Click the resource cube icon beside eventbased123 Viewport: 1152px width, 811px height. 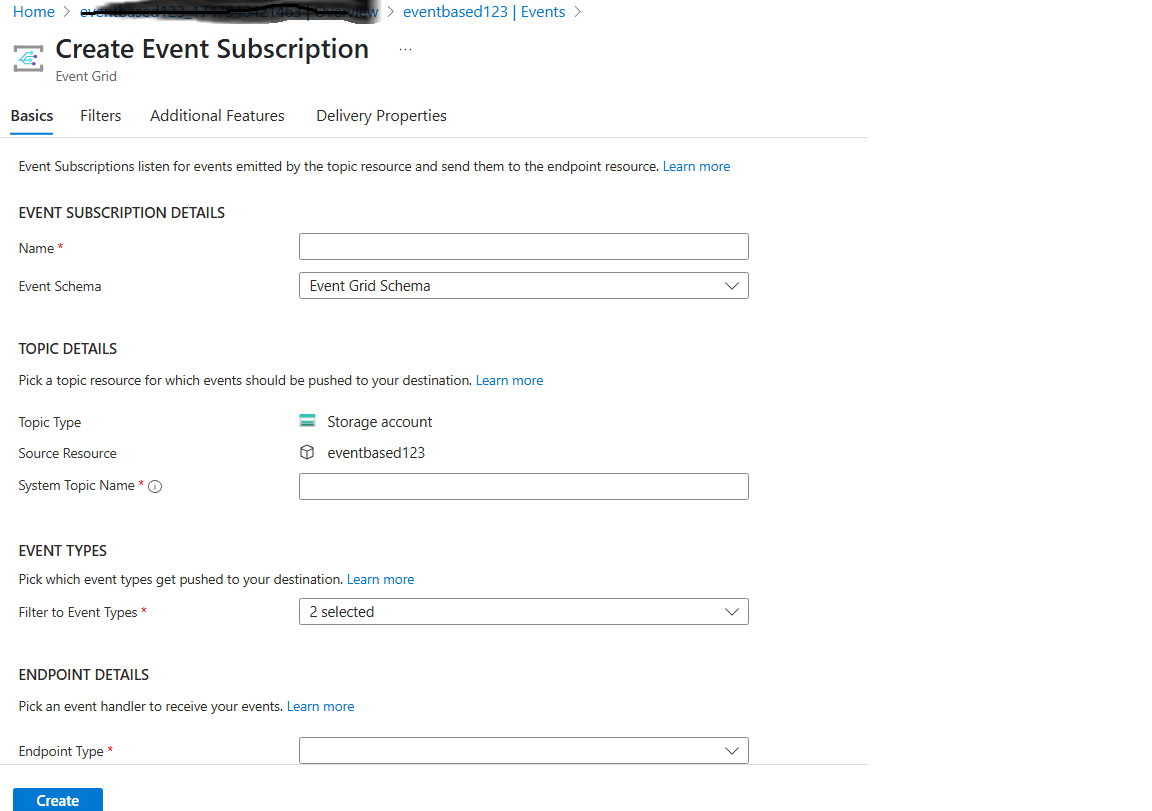click(x=307, y=452)
